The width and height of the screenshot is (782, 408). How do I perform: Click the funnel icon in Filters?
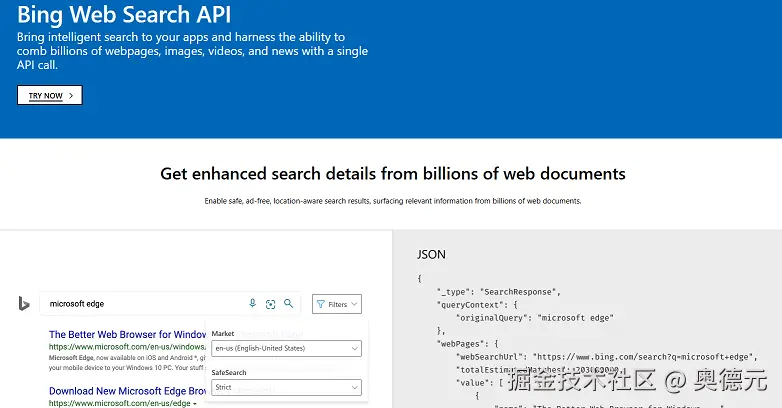321,304
